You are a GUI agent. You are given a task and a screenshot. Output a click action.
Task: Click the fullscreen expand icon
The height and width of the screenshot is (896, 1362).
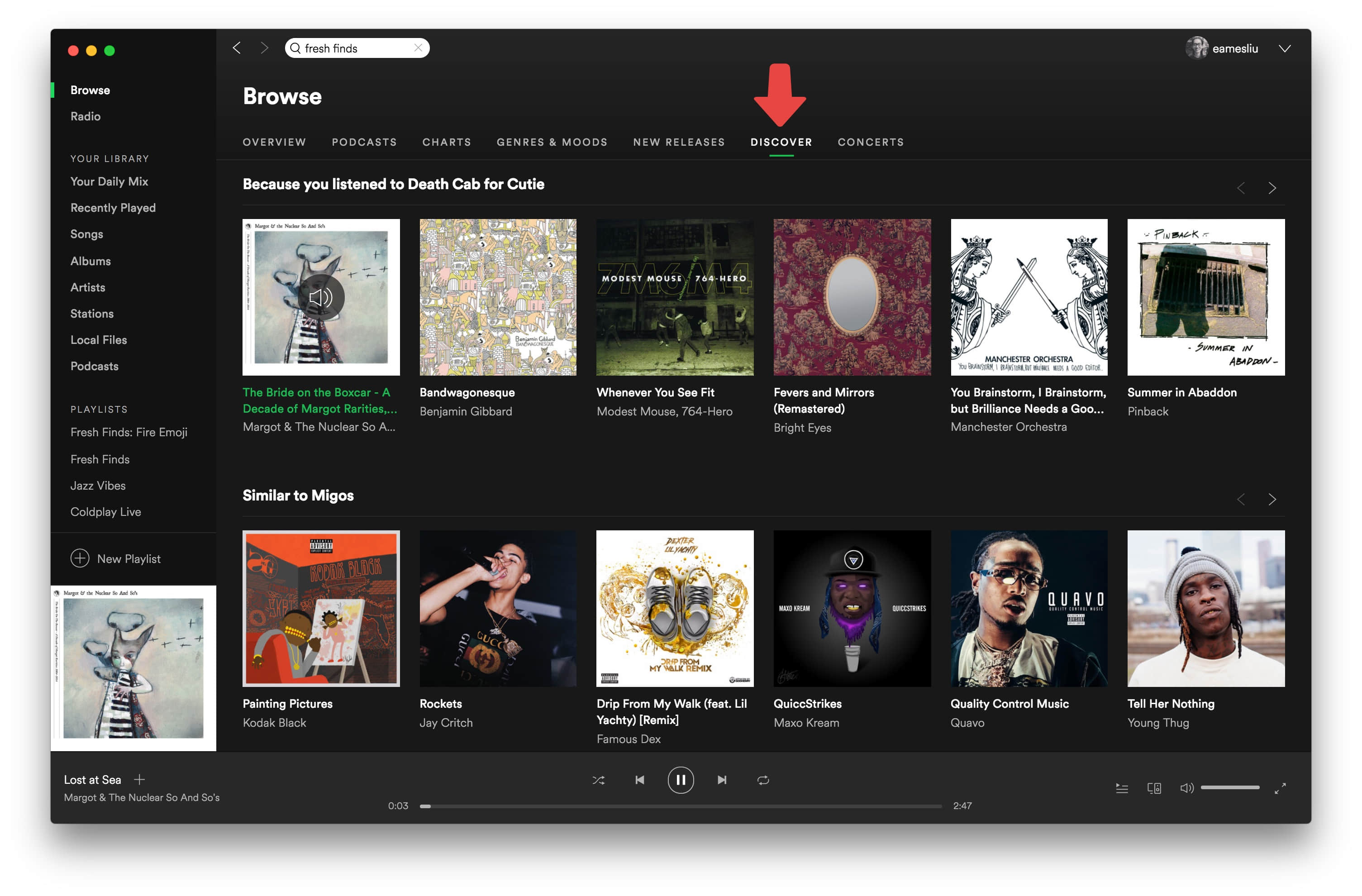(x=1281, y=788)
